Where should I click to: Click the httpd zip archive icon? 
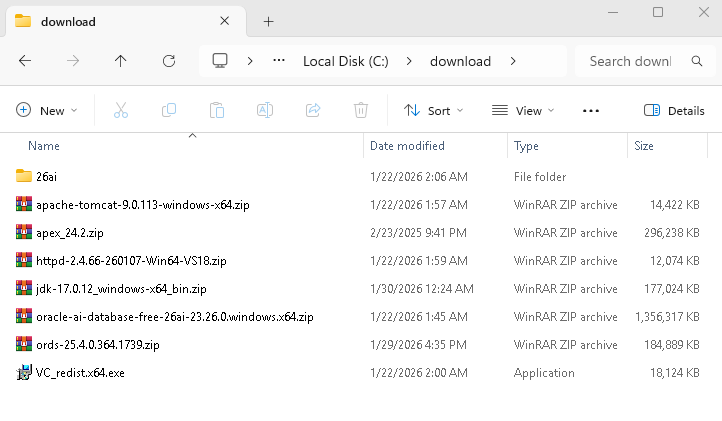[x=23, y=260]
